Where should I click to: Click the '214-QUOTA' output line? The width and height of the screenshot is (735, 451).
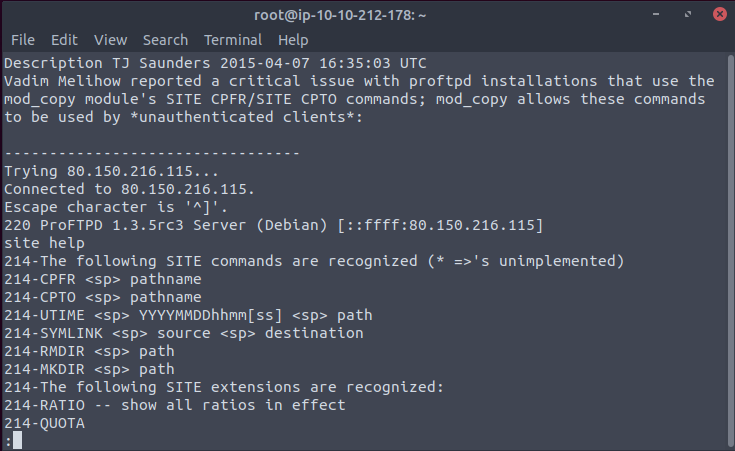(x=45, y=423)
